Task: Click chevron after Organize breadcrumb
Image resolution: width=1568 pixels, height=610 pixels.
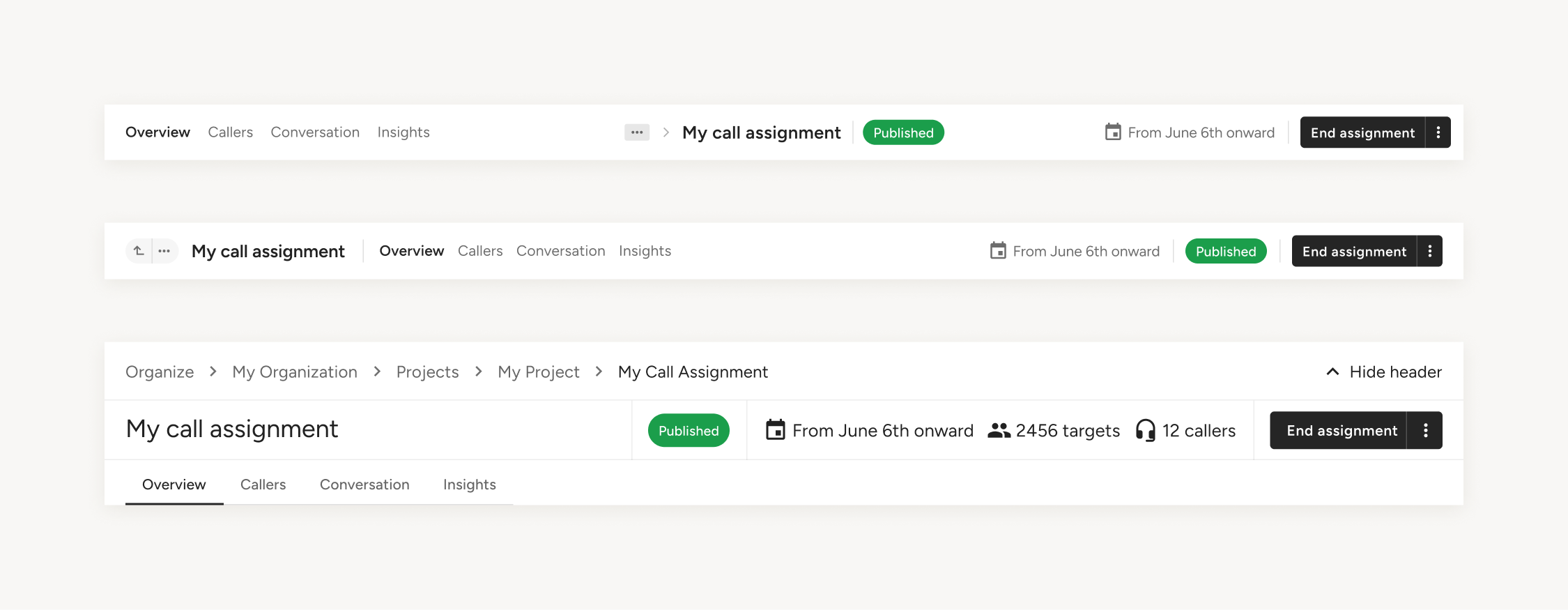Action: (213, 372)
